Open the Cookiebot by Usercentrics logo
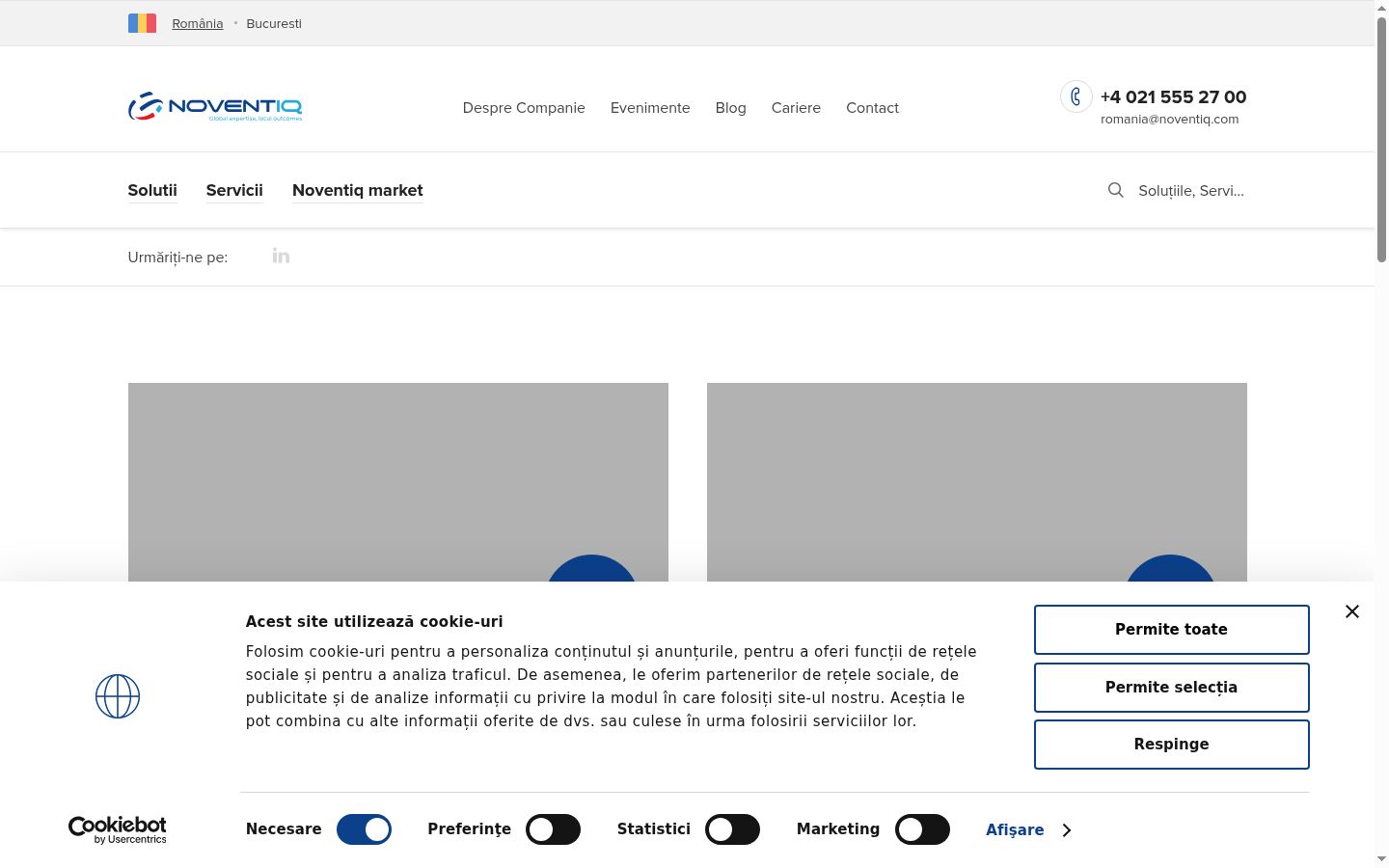The image size is (1389, 868). tap(118, 829)
